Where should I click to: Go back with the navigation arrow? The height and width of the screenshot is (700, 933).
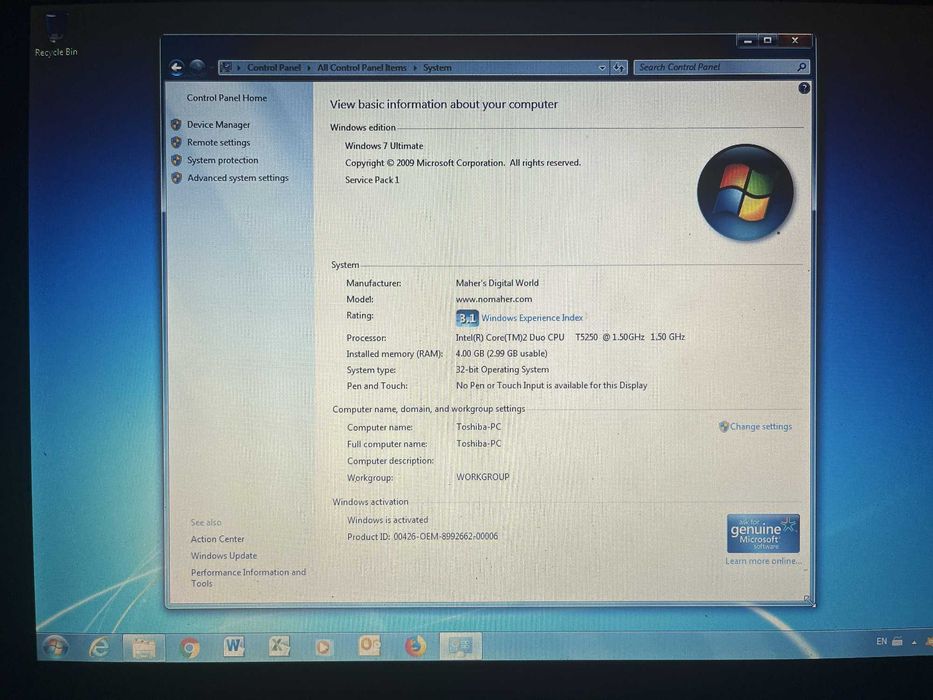[176, 67]
